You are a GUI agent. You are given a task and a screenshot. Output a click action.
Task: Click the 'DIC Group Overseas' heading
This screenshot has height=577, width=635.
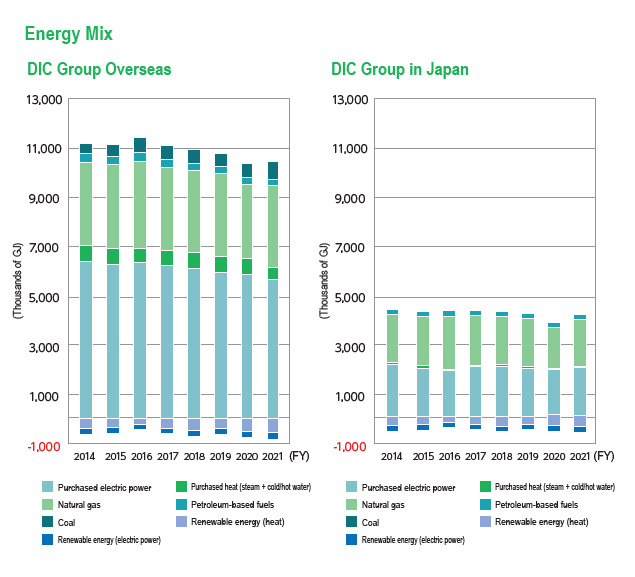point(99,69)
